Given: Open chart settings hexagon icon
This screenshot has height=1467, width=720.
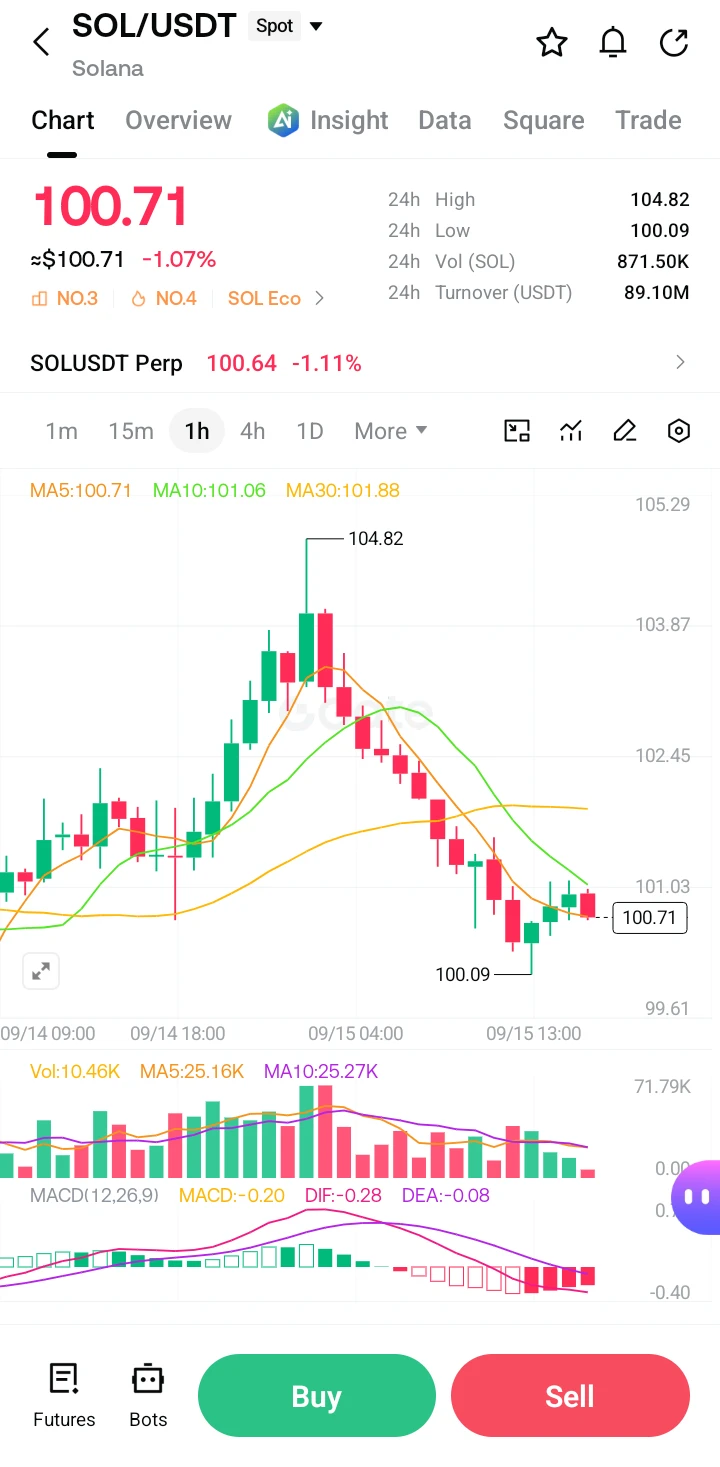Looking at the screenshot, I should pos(679,431).
